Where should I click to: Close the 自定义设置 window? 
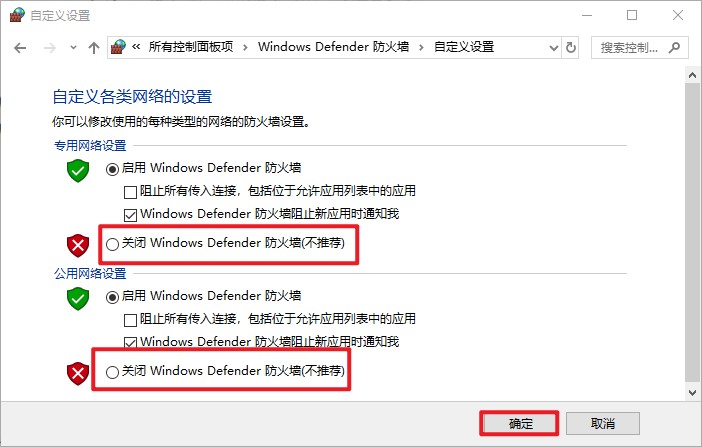tap(678, 15)
